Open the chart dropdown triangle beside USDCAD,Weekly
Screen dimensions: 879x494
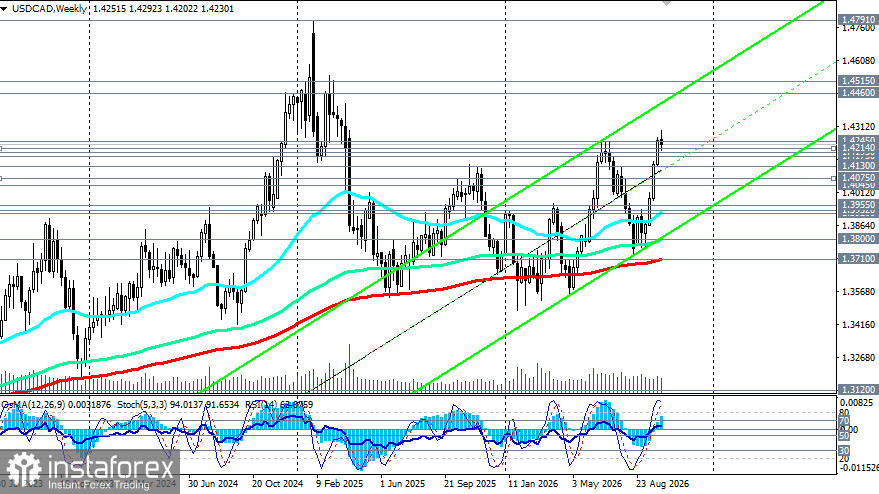click(4, 9)
